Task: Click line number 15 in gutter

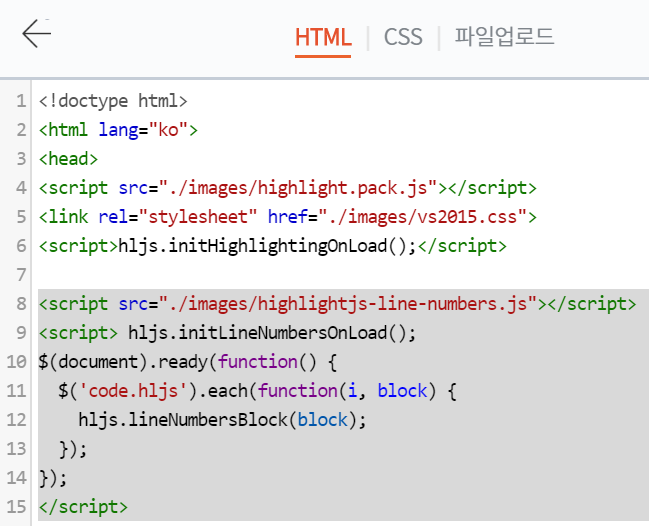Action: click(17, 507)
